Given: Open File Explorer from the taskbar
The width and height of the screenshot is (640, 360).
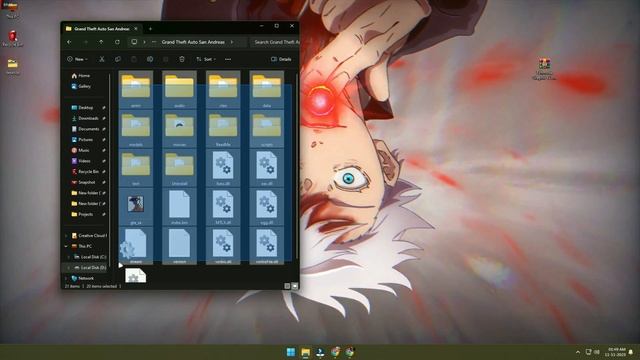Looking at the screenshot, I should click(x=305, y=352).
